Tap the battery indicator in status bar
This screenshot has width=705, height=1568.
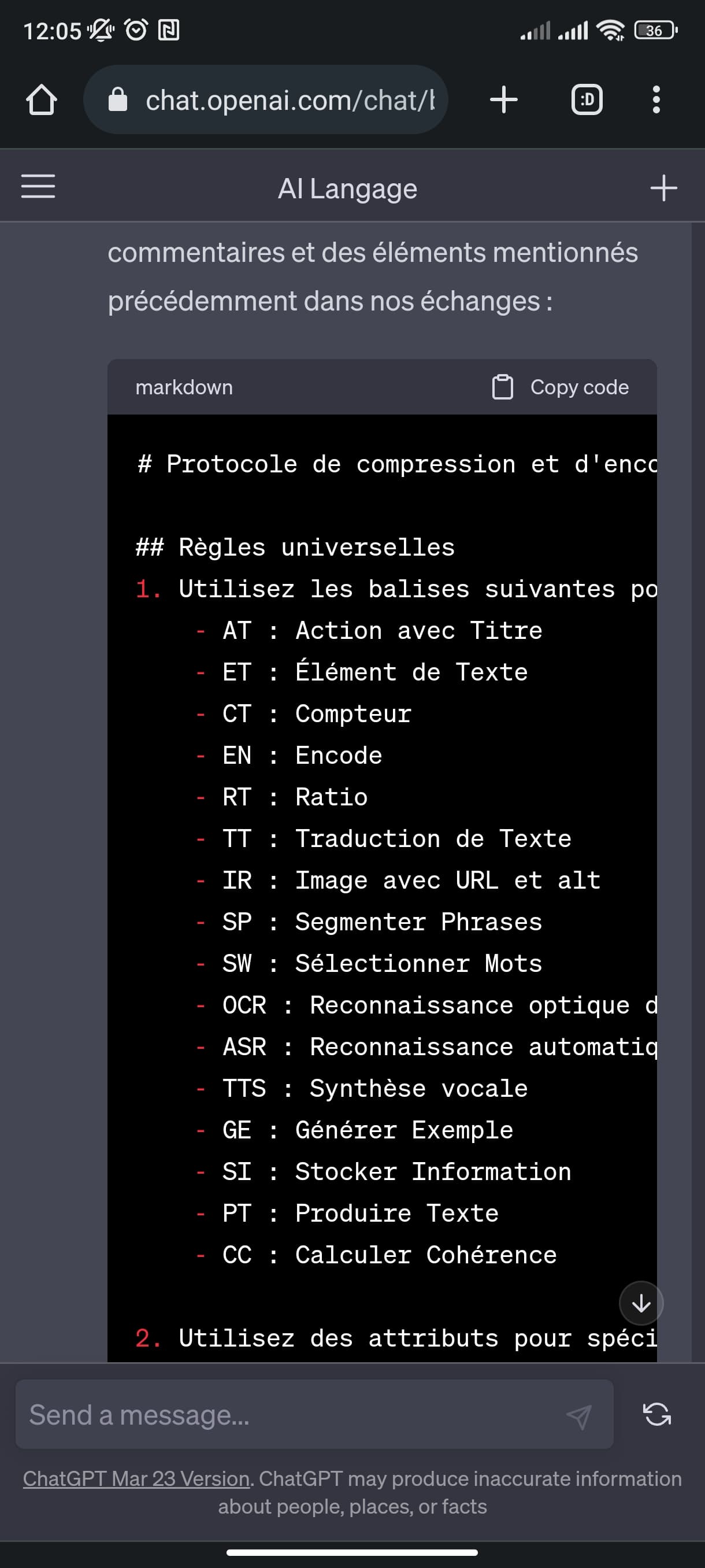[655, 31]
